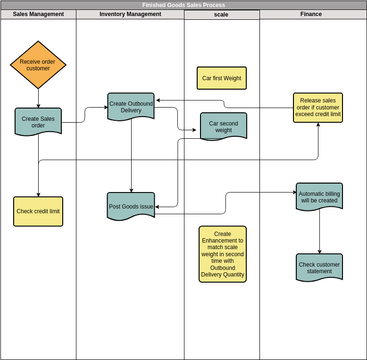Click the vertical connector from Outbound Delivery to Post Goods issue
Viewport: 367px width, 360px height.
[x=131, y=156]
